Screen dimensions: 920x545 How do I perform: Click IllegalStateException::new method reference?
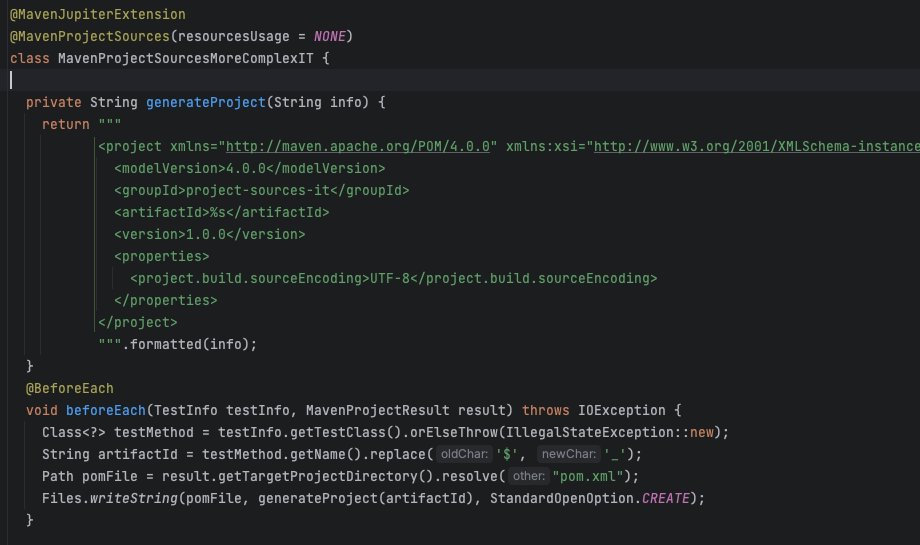(610, 432)
